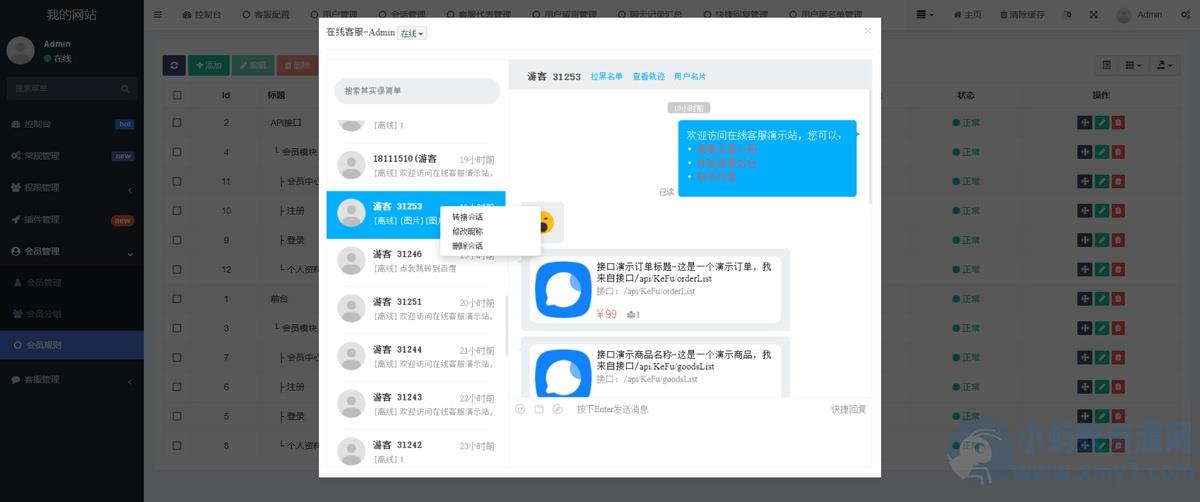Collapse the 会员管理 sidebar menu
1200x502 pixels.
coord(72,252)
